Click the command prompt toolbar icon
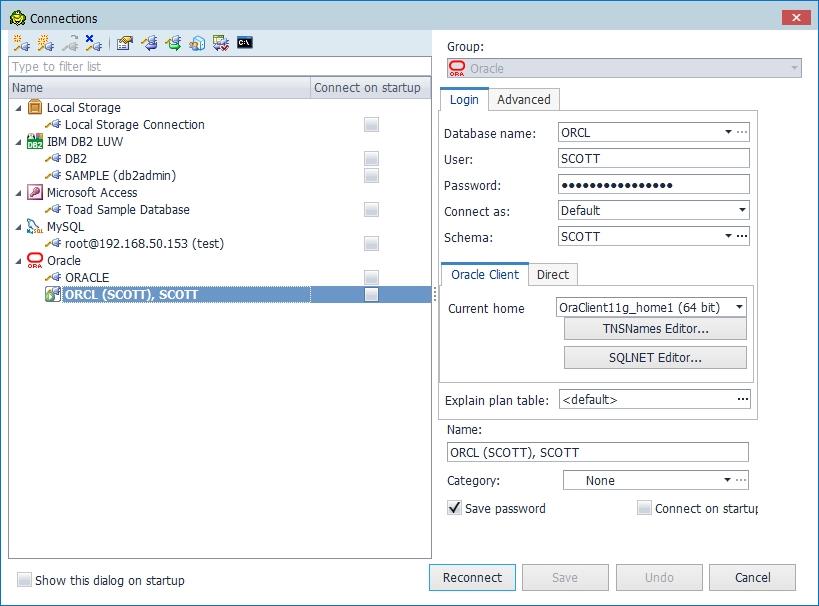 click(244, 43)
